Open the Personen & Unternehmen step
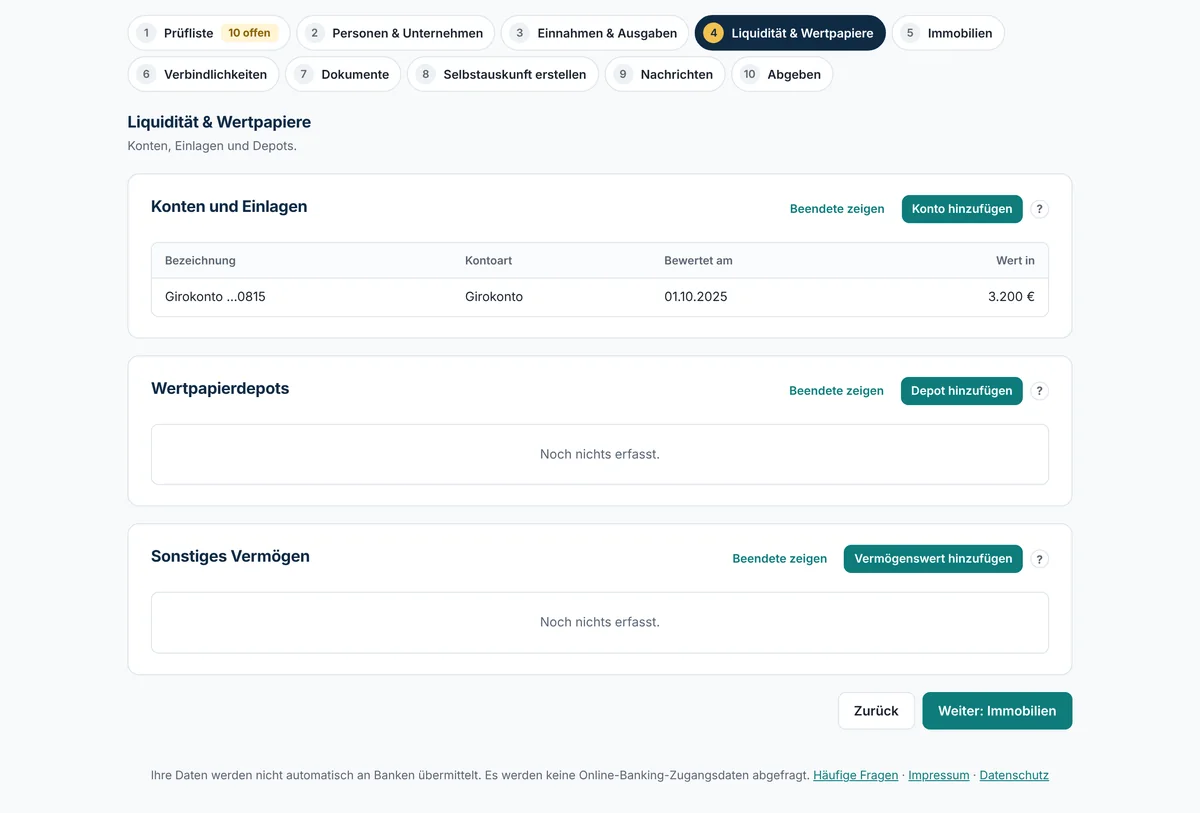The width and height of the screenshot is (1200, 813). [x=395, y=33]
